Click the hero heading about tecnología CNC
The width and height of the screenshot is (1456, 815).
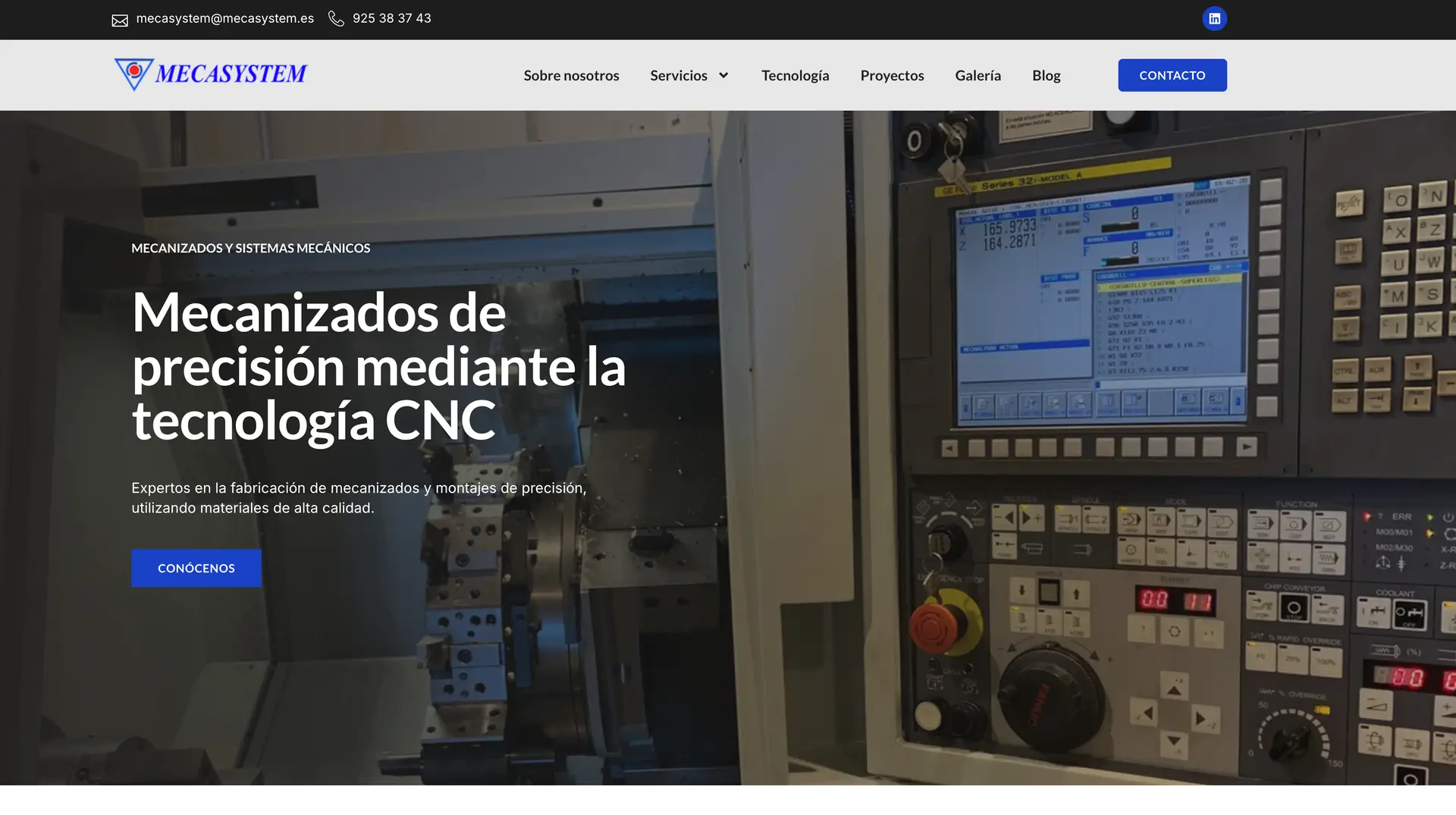tap(379, 366)
